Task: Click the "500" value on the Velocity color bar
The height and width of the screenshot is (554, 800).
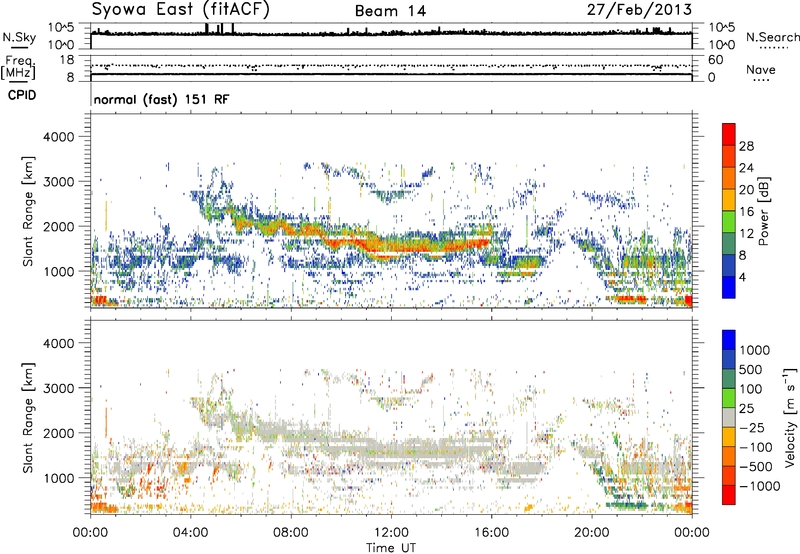Action: tap(750, 369)
